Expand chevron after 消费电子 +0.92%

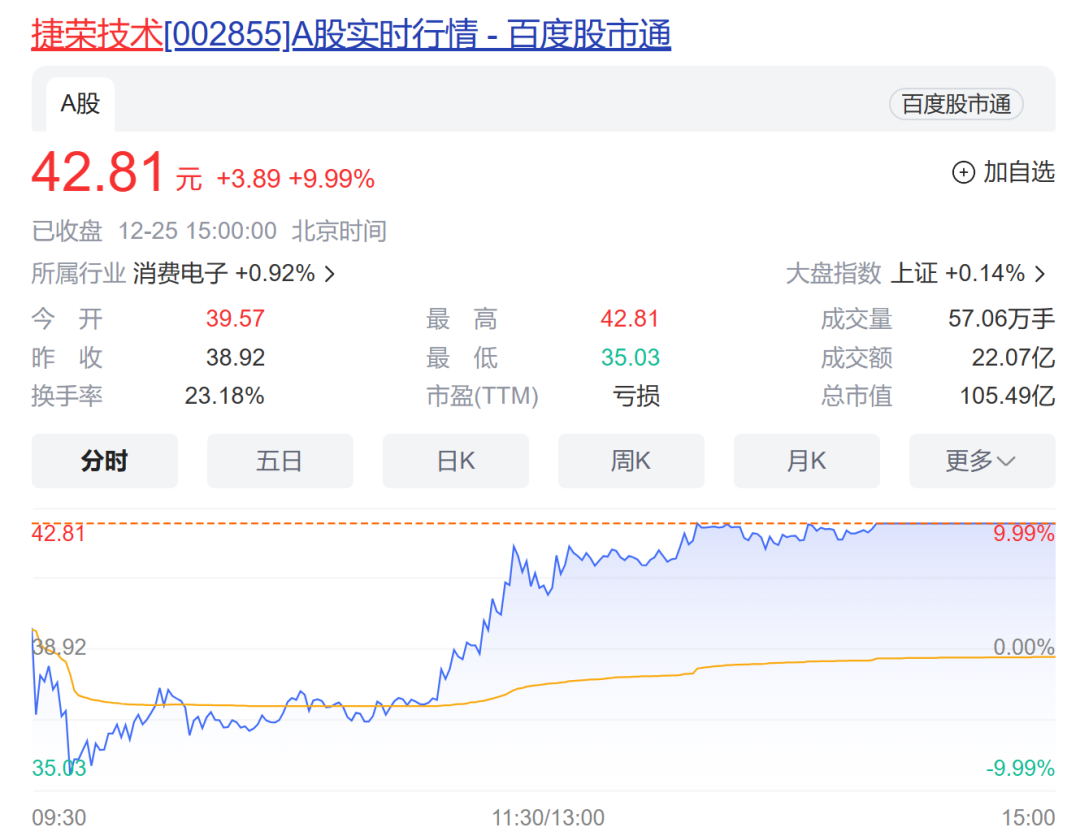[330, 274]
